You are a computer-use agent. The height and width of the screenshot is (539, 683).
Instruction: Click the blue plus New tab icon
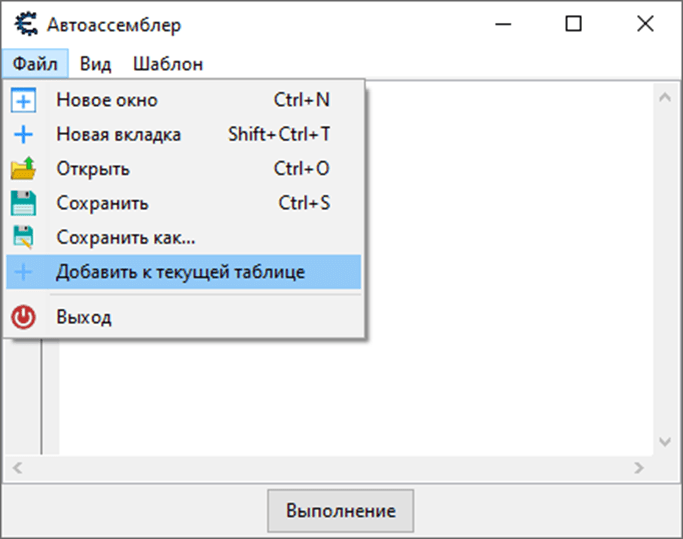[24, 135]
